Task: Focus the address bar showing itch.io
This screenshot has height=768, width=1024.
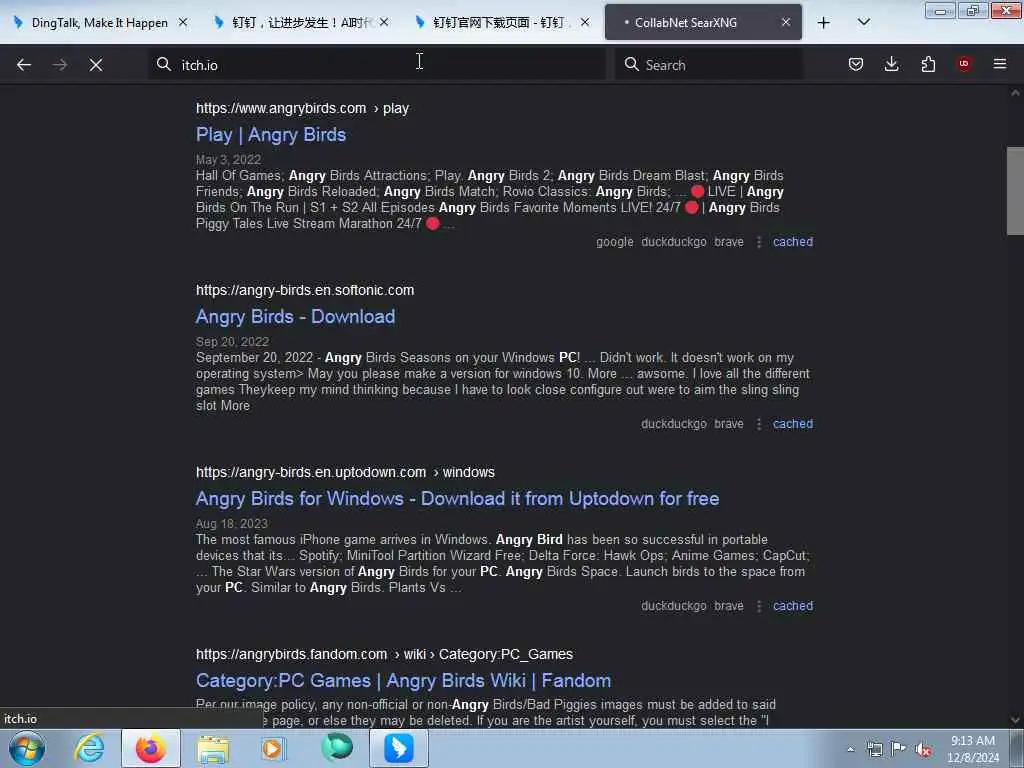Action: pos(376,65)
